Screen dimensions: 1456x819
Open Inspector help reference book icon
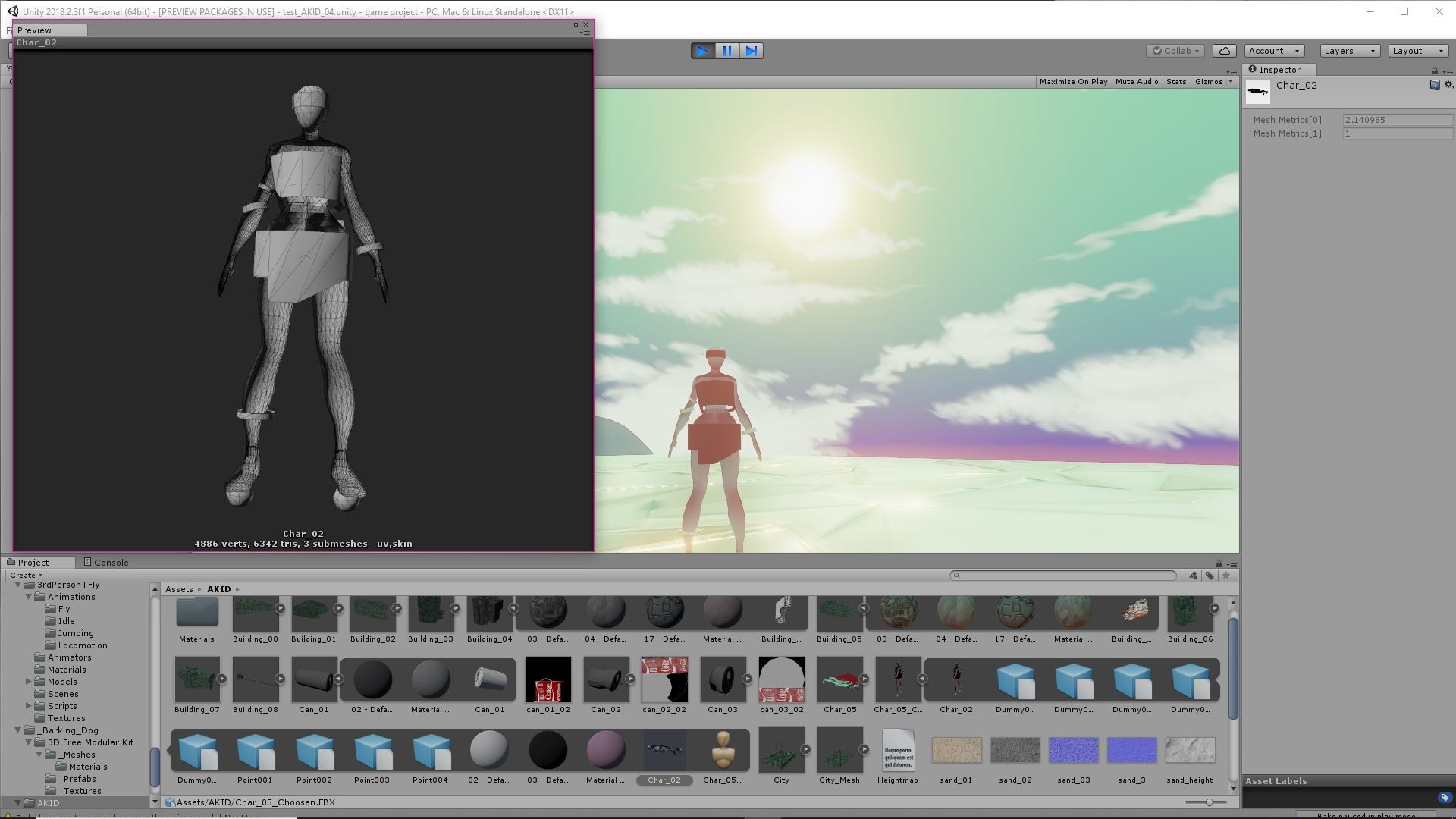(x=1434, y=85)
